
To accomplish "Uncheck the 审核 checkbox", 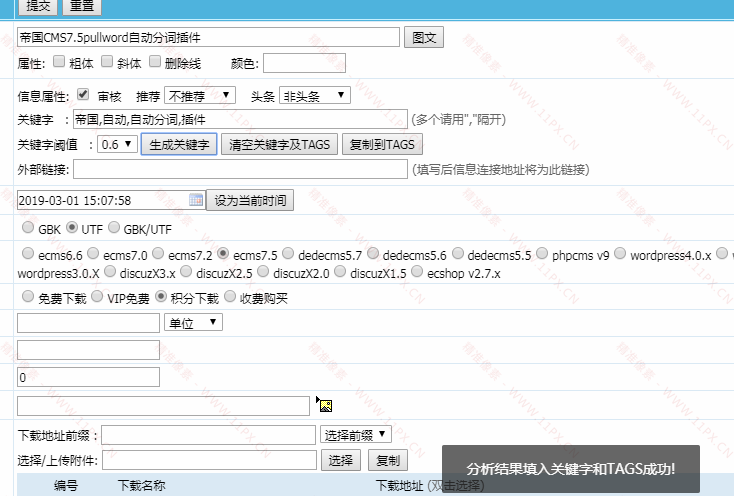I will tap(83, 94).
